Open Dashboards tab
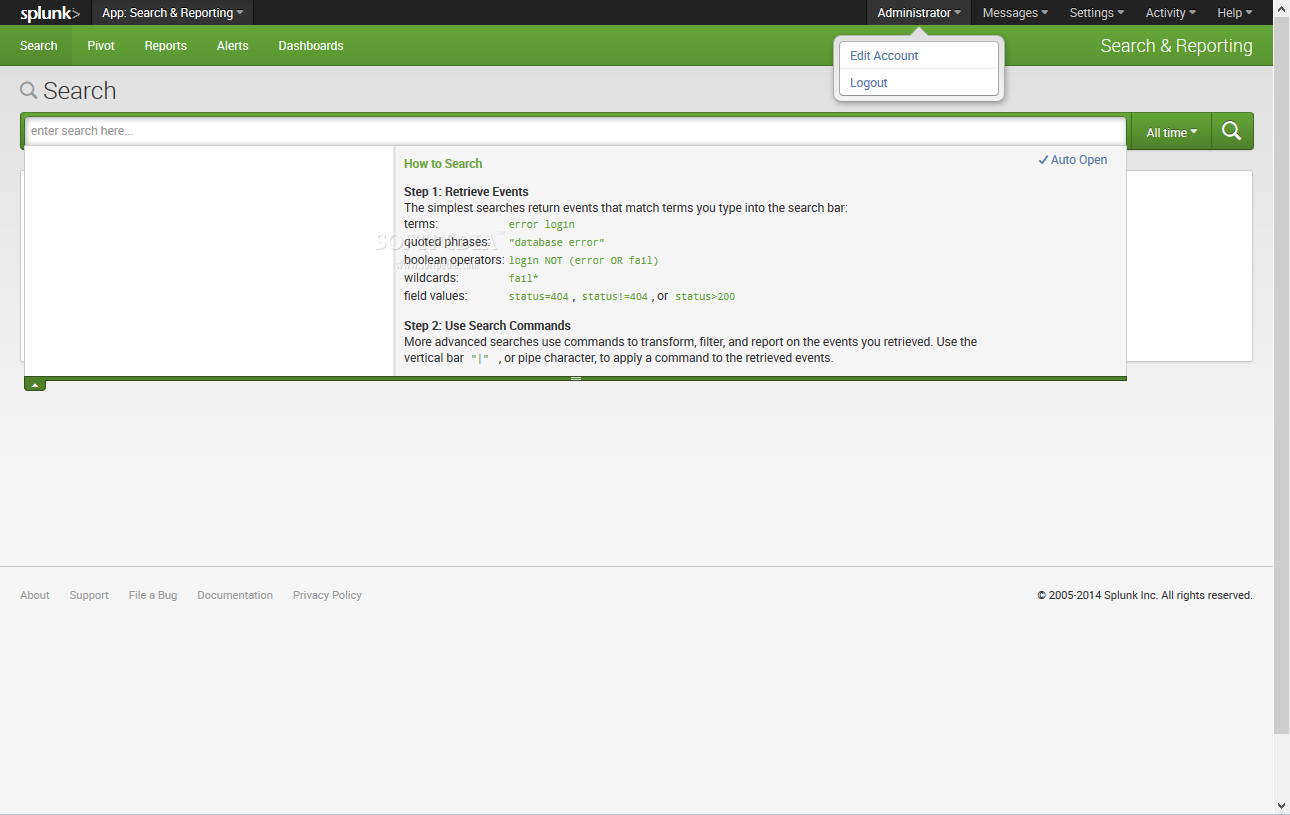This screenshot has width=1290, height=815. pos(311,46)
